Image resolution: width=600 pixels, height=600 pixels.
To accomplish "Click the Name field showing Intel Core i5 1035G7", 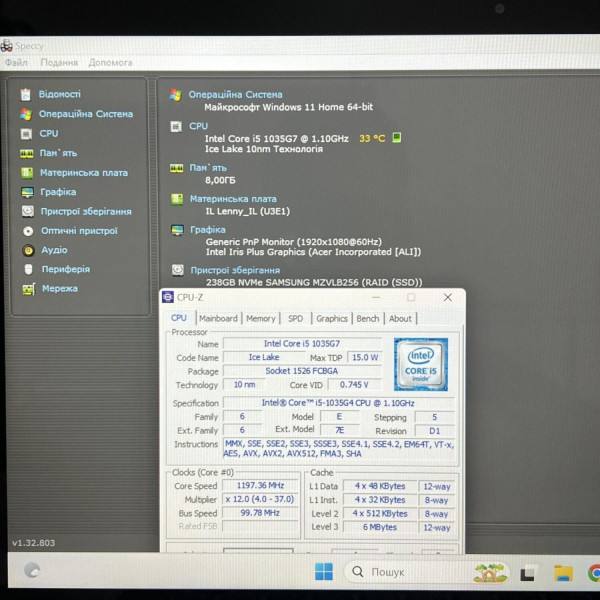I will point(302,344).
